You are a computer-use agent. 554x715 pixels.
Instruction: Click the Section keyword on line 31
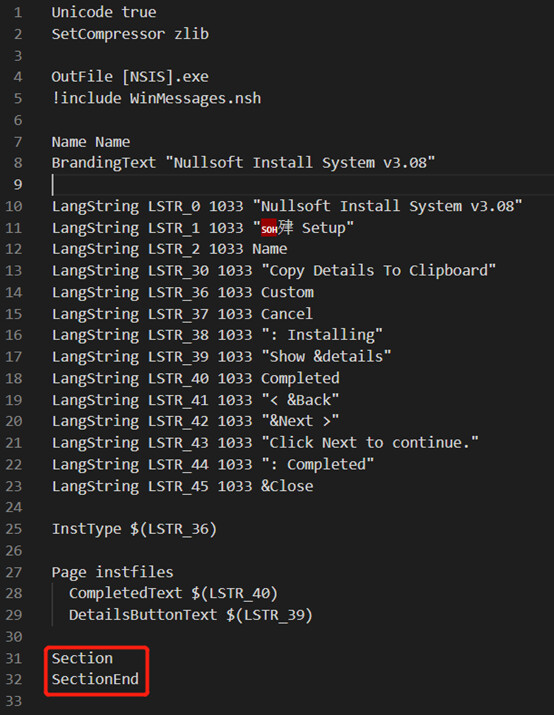[82, 658]
